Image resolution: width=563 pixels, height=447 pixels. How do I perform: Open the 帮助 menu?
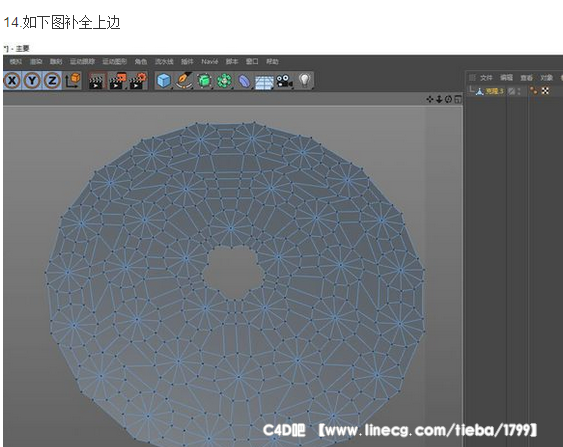(273, 62)
